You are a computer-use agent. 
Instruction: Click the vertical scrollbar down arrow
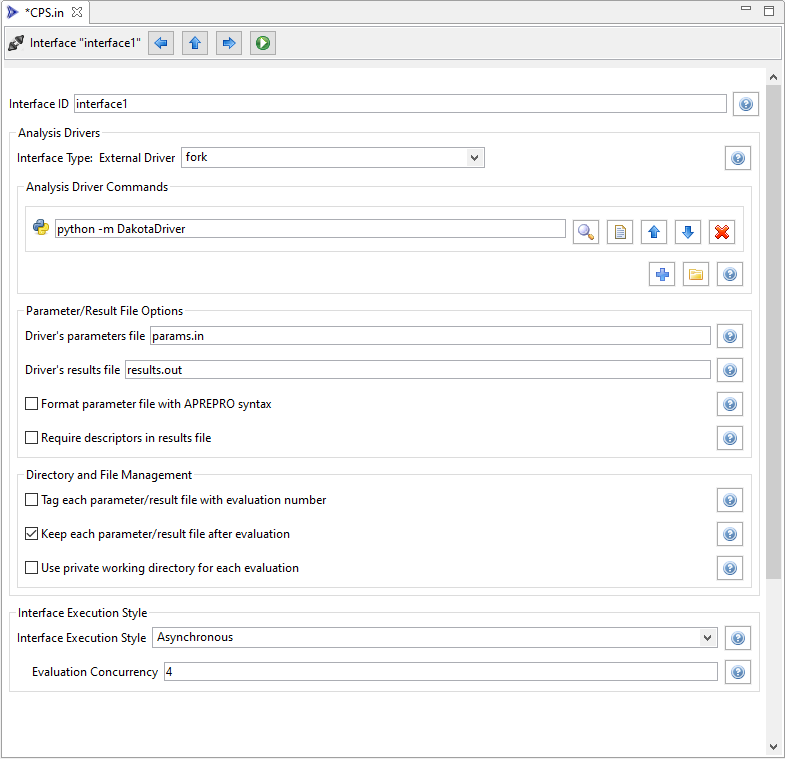click(x=773, y=747)
